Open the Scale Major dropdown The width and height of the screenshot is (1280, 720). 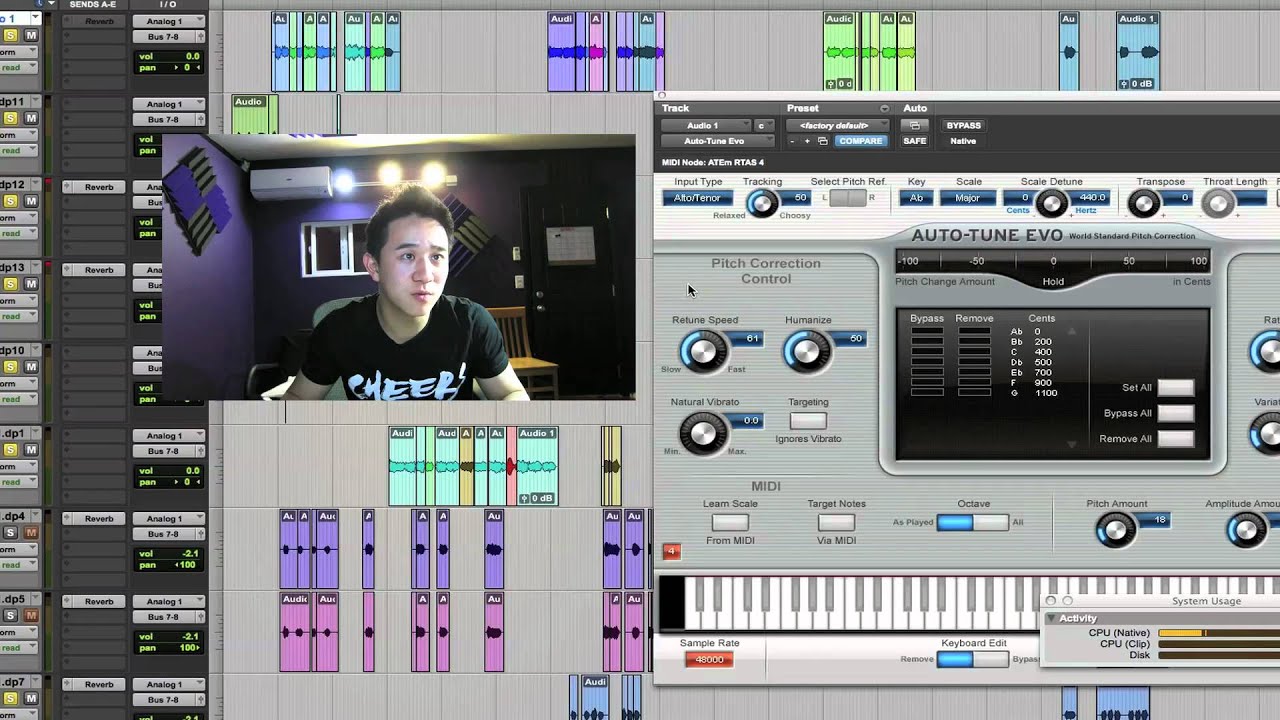pyautogui.click(x=968, y=198)
